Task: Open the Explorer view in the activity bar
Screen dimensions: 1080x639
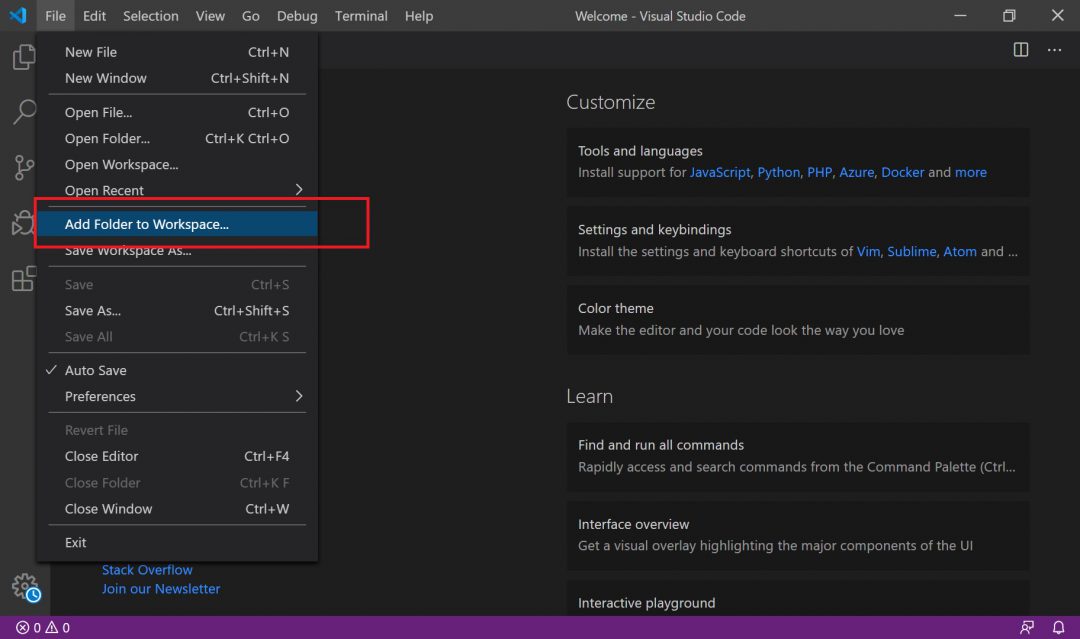Action: point(23,57)
